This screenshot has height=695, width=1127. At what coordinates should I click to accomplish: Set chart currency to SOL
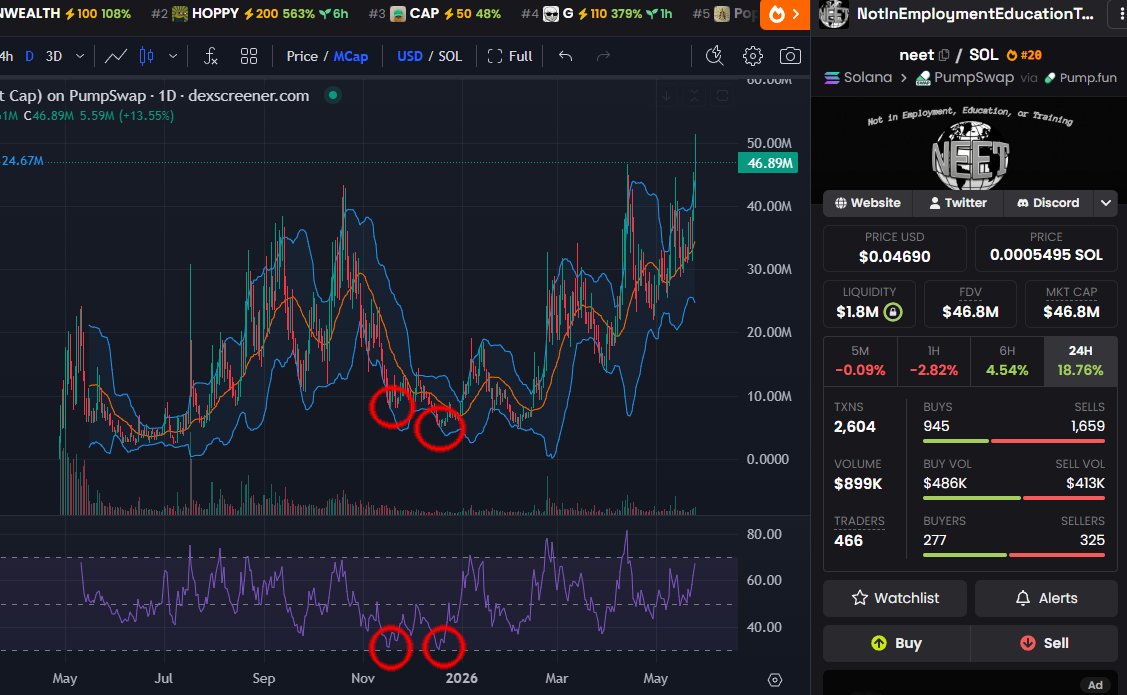pos(450,56)
